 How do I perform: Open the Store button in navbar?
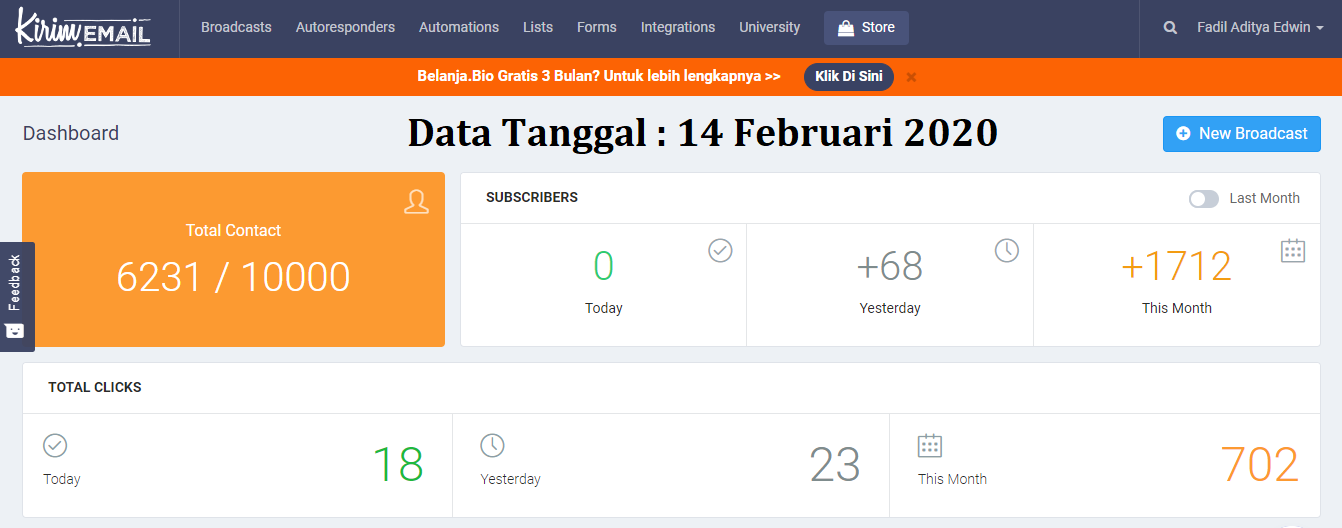pos(866,28)
